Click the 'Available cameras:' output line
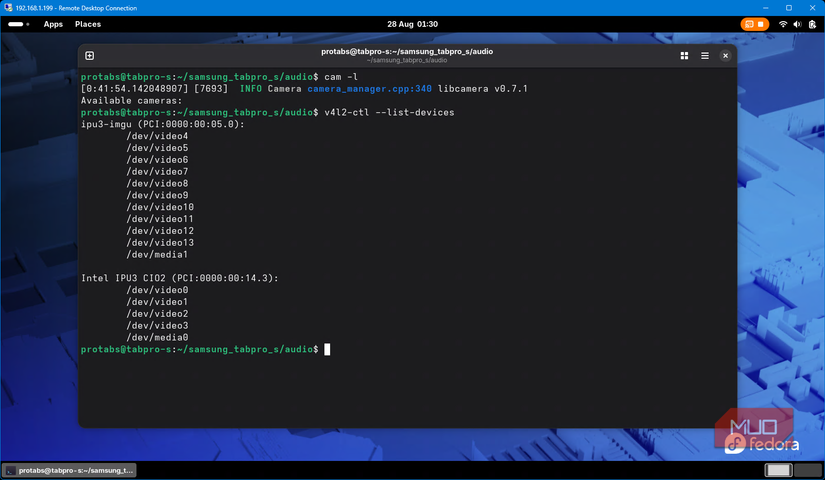825x480 pixels. coord(132,101)
